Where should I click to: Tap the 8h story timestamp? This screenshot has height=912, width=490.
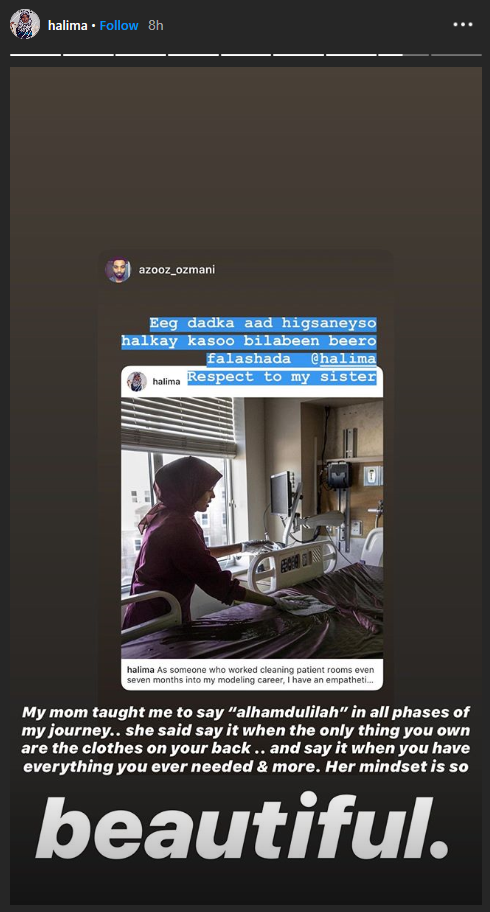155,26
